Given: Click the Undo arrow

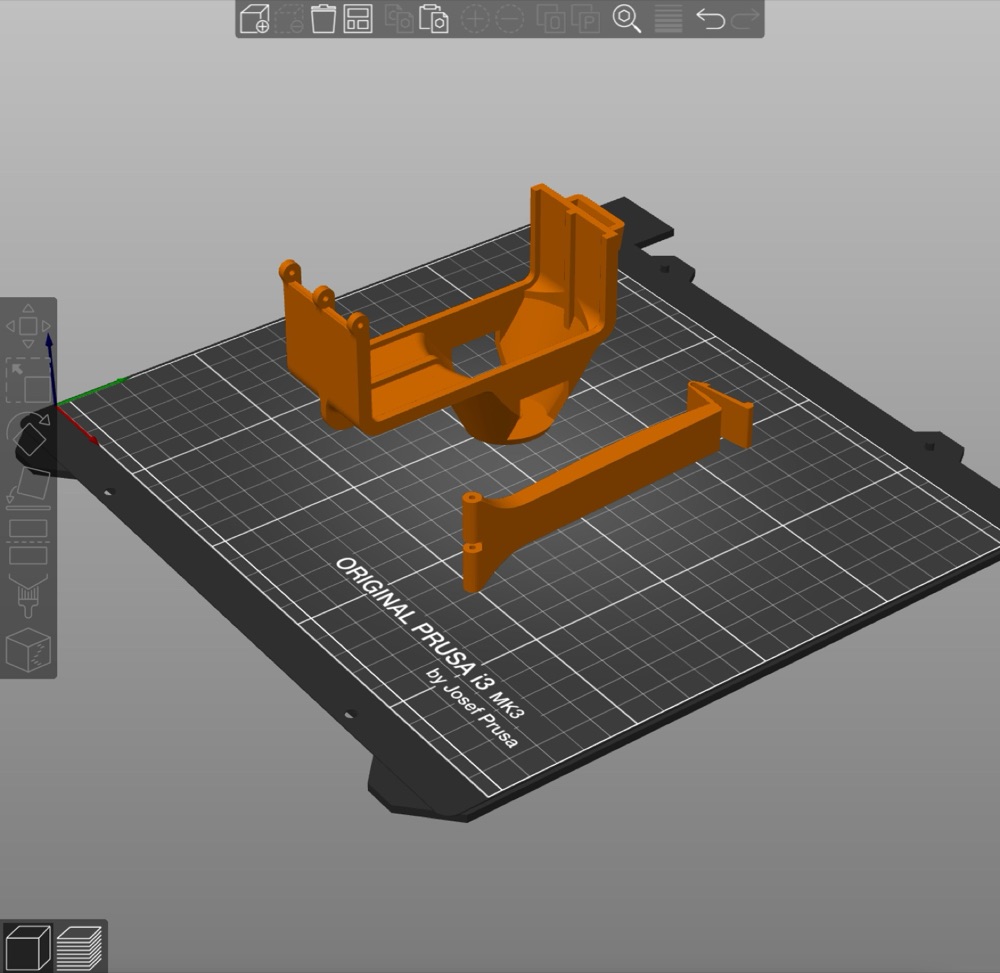Looking at the screenshot, I should [710, 18].
